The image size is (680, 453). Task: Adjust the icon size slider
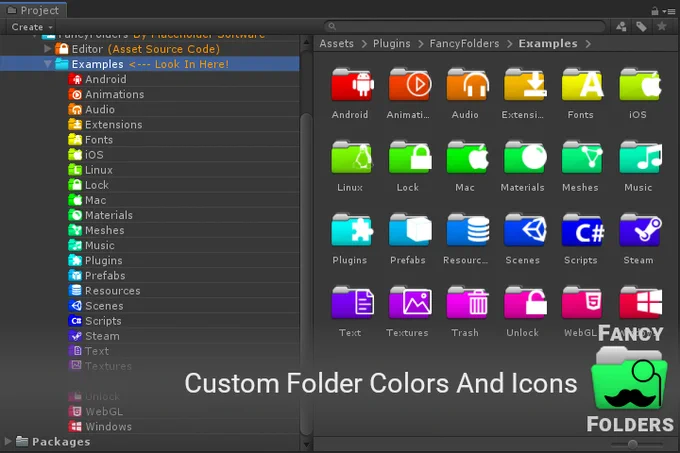(x=633, y=444)
